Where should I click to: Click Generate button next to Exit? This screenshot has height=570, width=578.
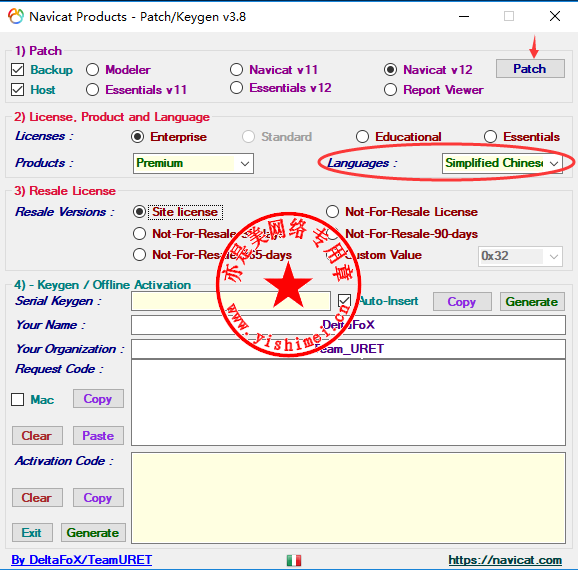(93, 532)
